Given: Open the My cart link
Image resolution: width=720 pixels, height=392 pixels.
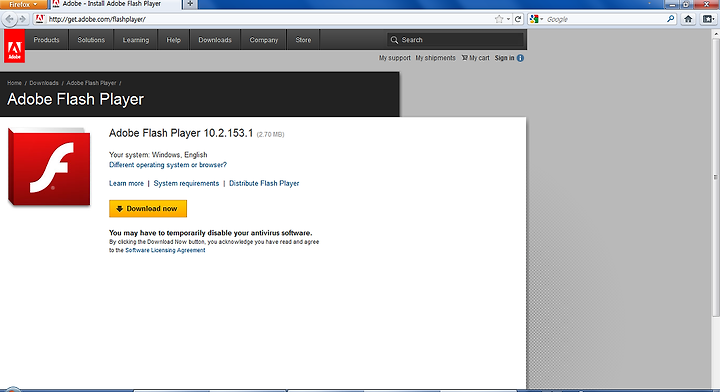Looking at the screenshot, I should click(475, 58).
